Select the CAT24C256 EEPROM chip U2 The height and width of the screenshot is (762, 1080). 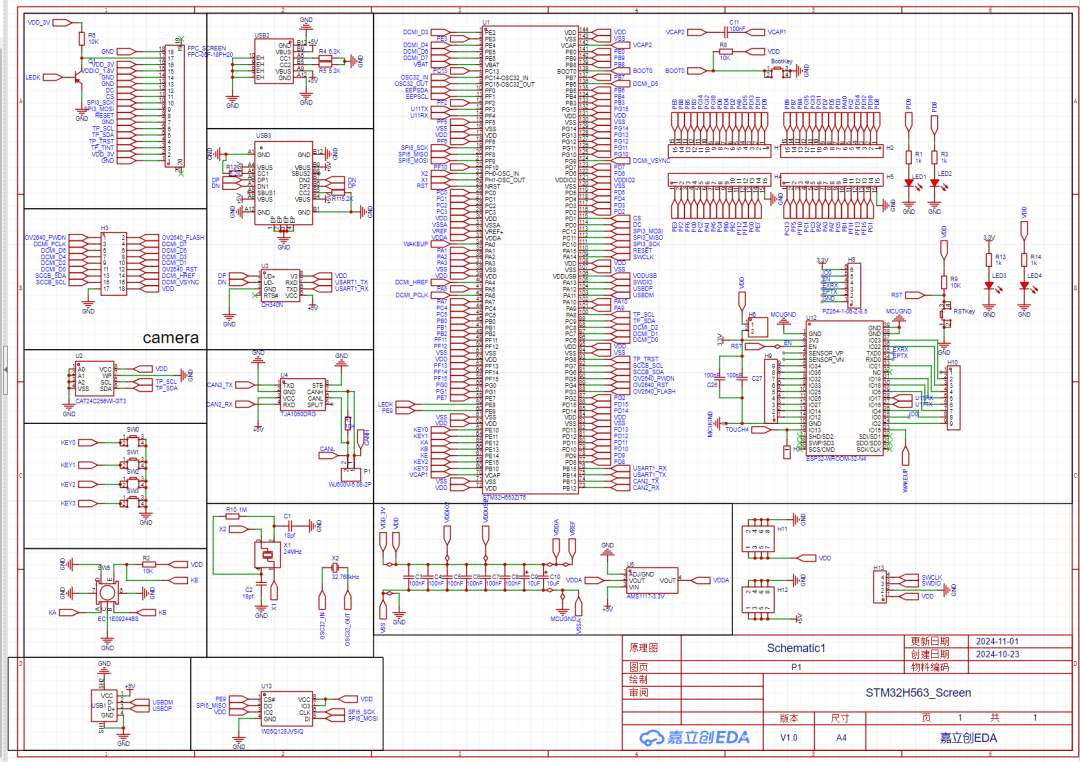click(x=99, y=377)
